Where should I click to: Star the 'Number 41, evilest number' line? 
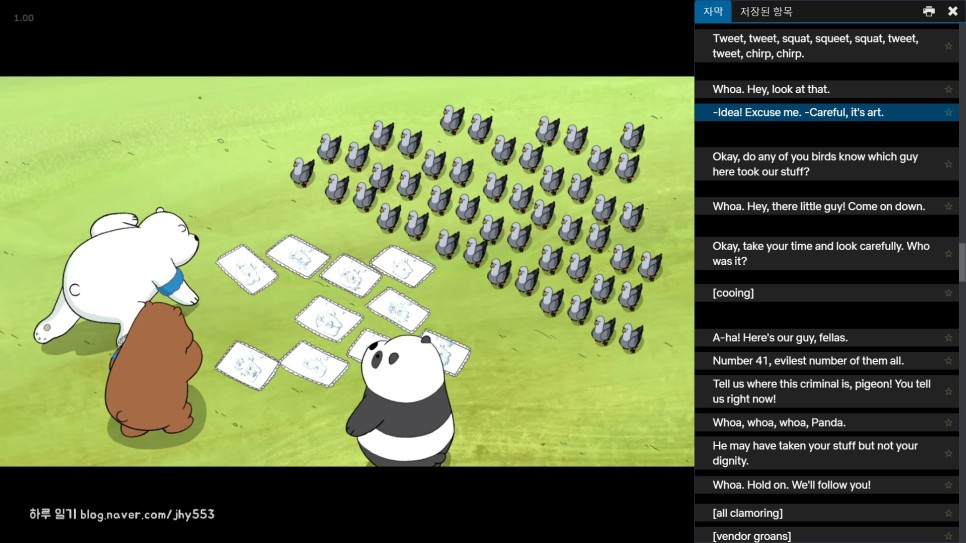pos(948,361)
